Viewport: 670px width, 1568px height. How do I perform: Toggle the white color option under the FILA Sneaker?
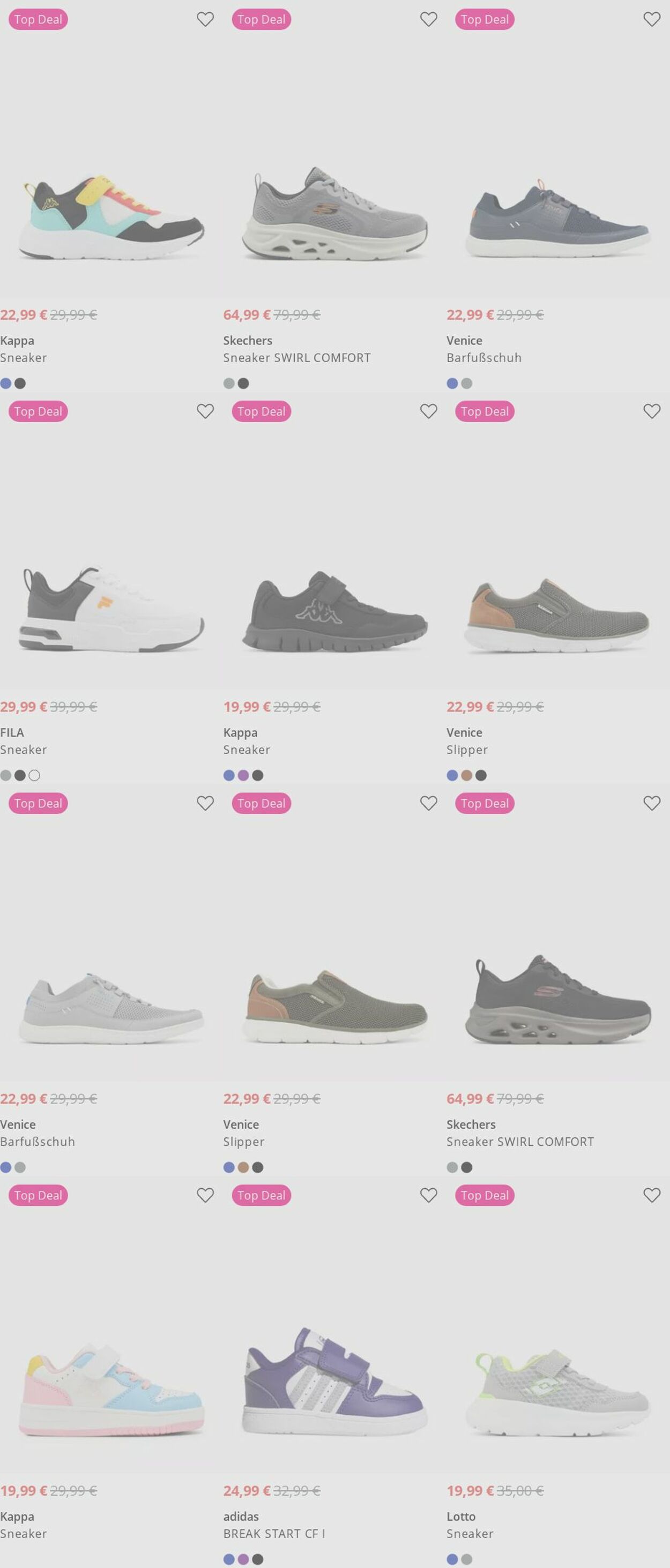[35, 776]
